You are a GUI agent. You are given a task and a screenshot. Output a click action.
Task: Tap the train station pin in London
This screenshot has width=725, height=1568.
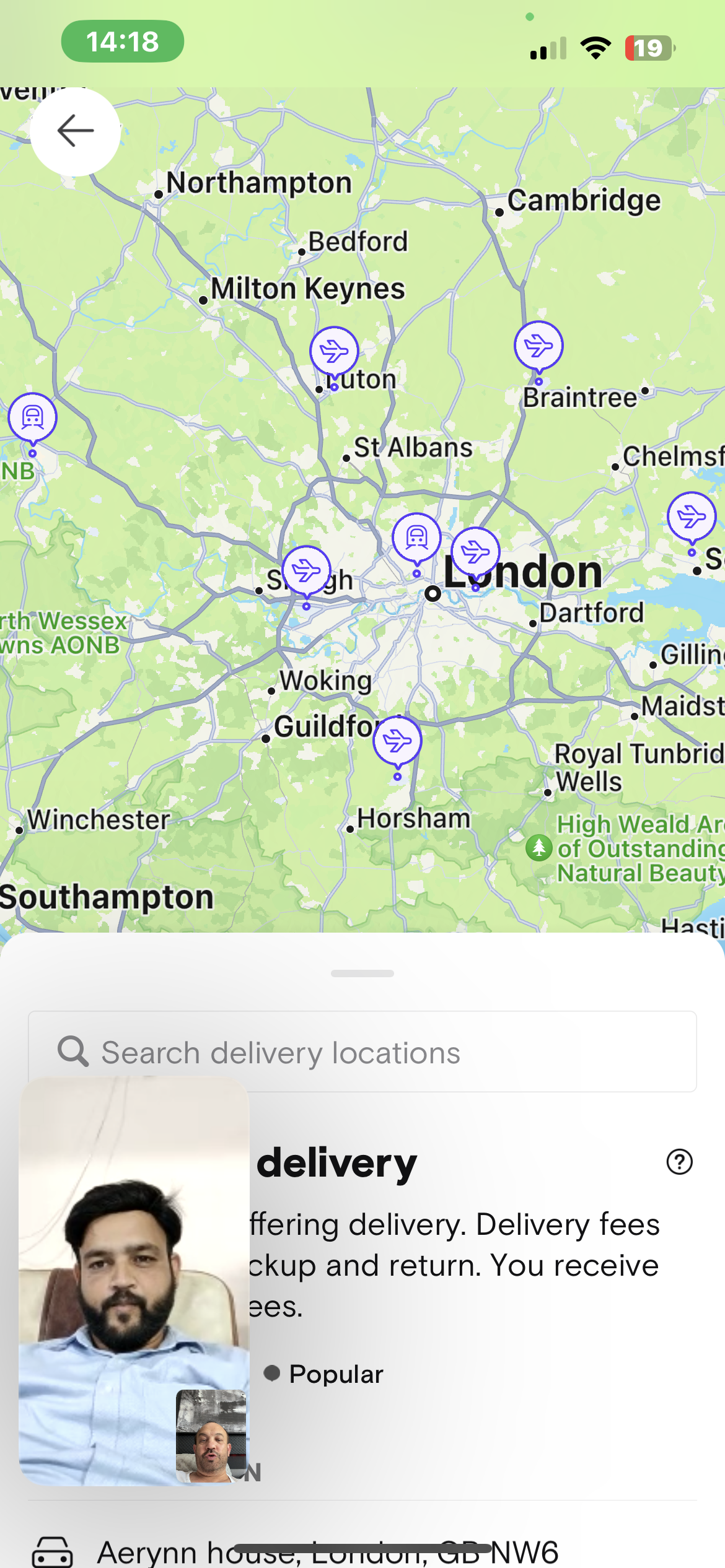pyautogui.click(x=416, y=538)
